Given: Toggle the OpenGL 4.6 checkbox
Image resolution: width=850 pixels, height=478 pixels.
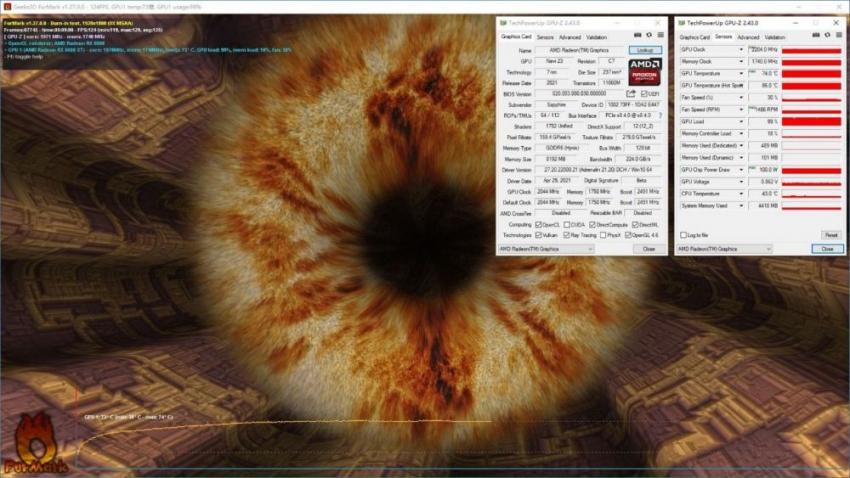Looking at the screenshot, I should [628, 235].
